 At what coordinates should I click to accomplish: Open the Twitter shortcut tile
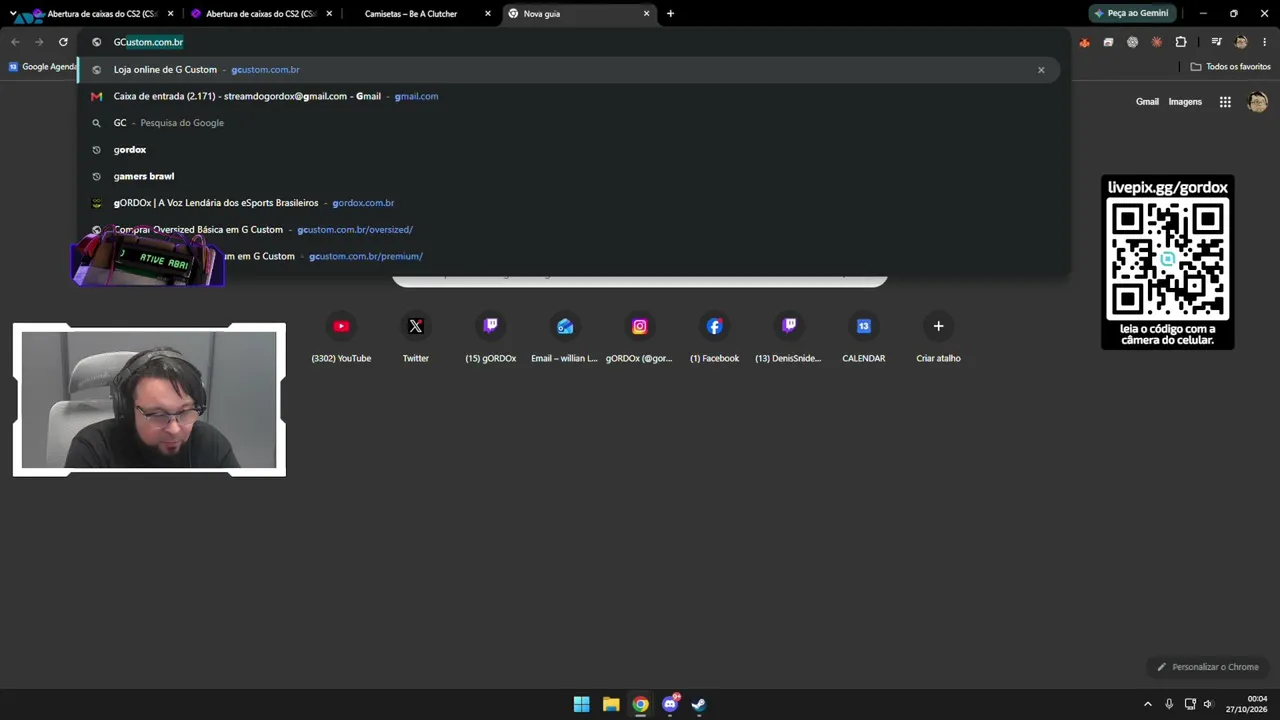pos(416,337)
